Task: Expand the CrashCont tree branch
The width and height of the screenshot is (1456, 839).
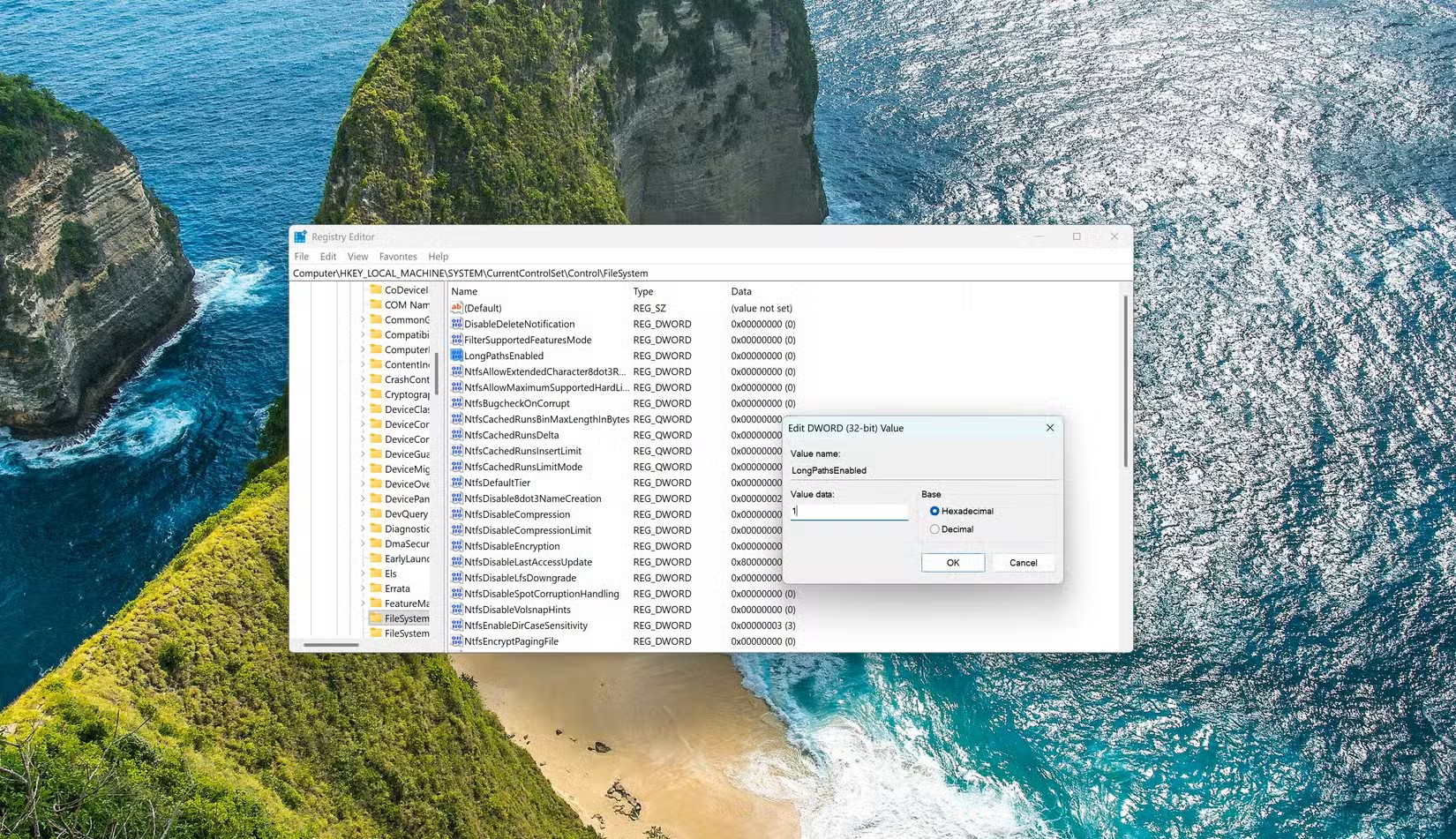Action: (x=364, y=379)
